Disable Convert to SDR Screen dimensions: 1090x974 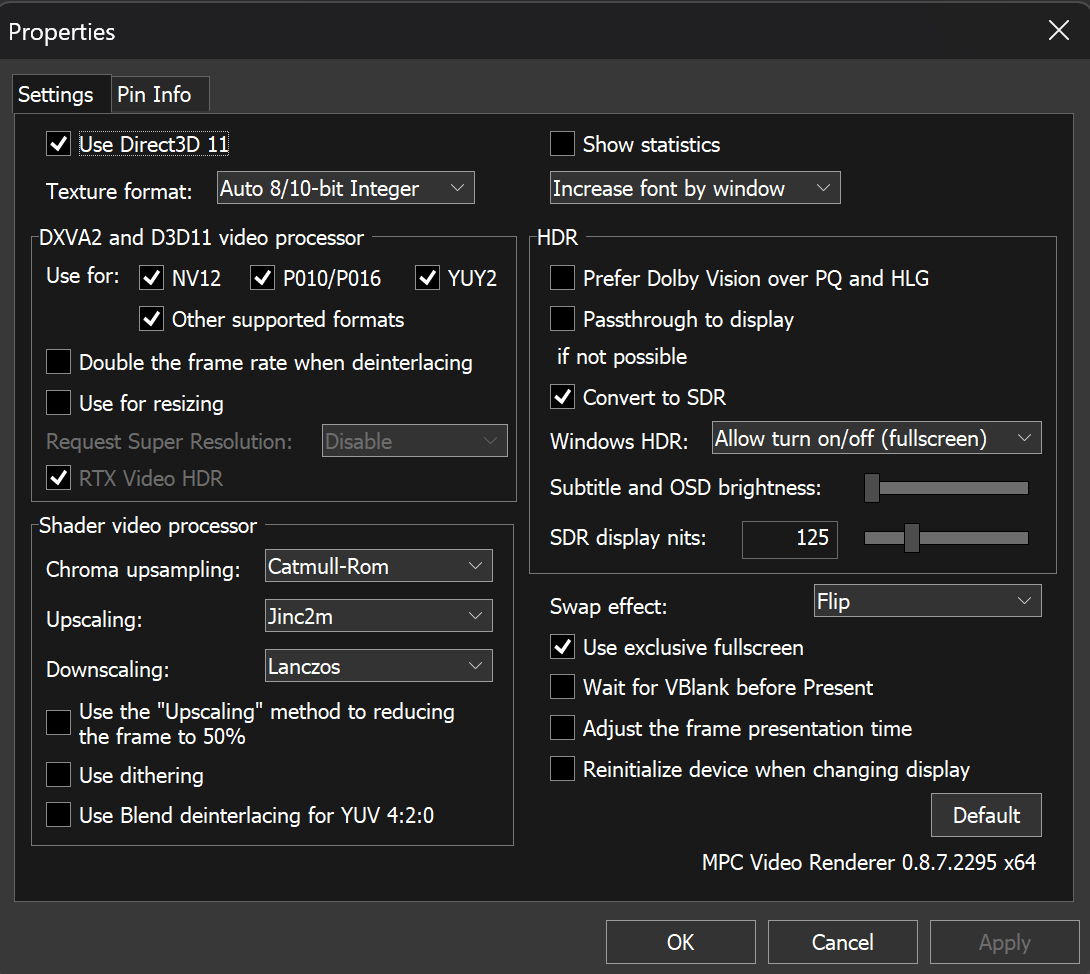coord(562,397)
